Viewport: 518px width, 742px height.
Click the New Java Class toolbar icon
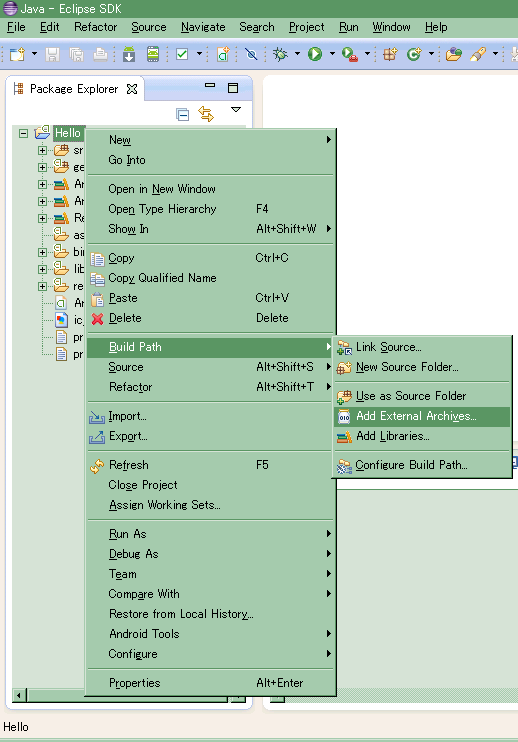click(414, 54)
